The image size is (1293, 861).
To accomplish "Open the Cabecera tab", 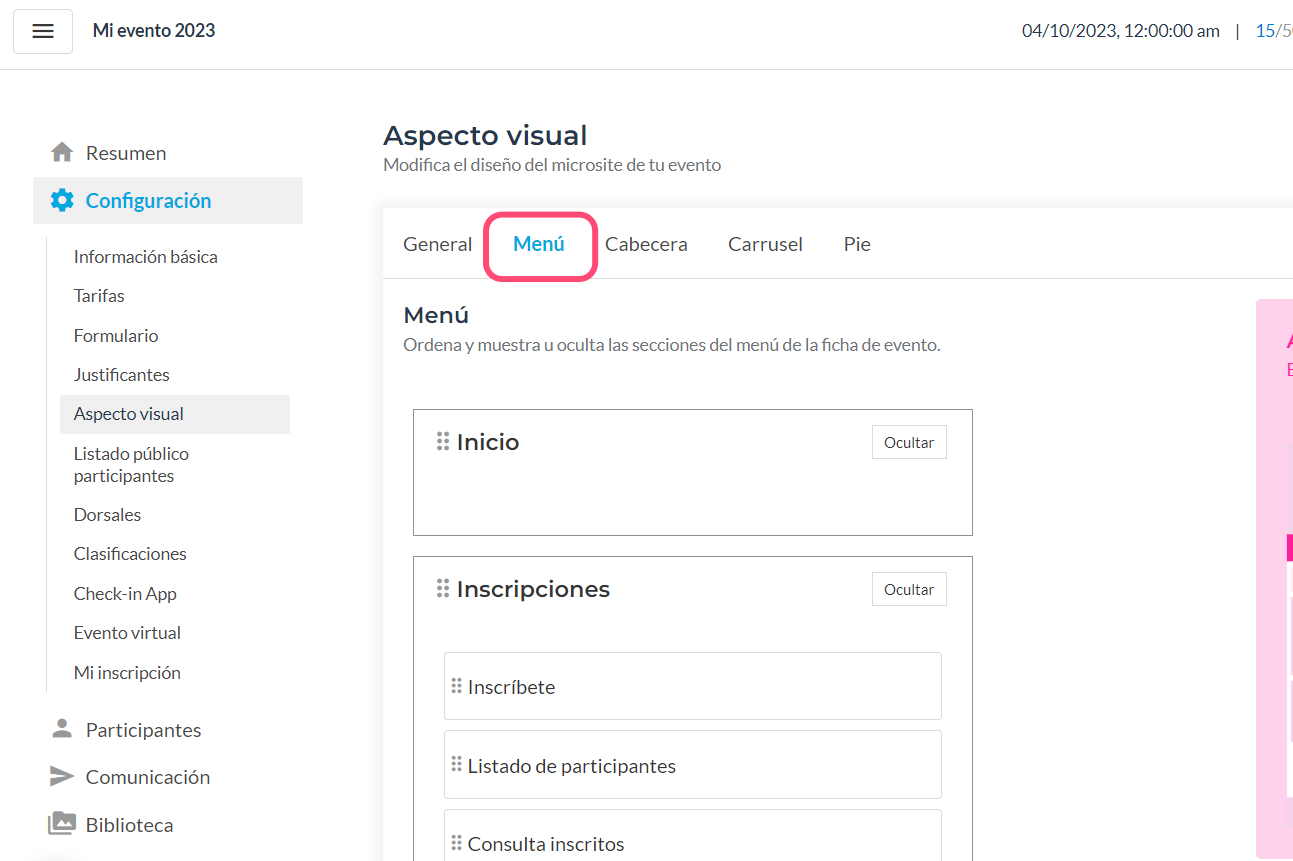I will click(x=646, y=244).
